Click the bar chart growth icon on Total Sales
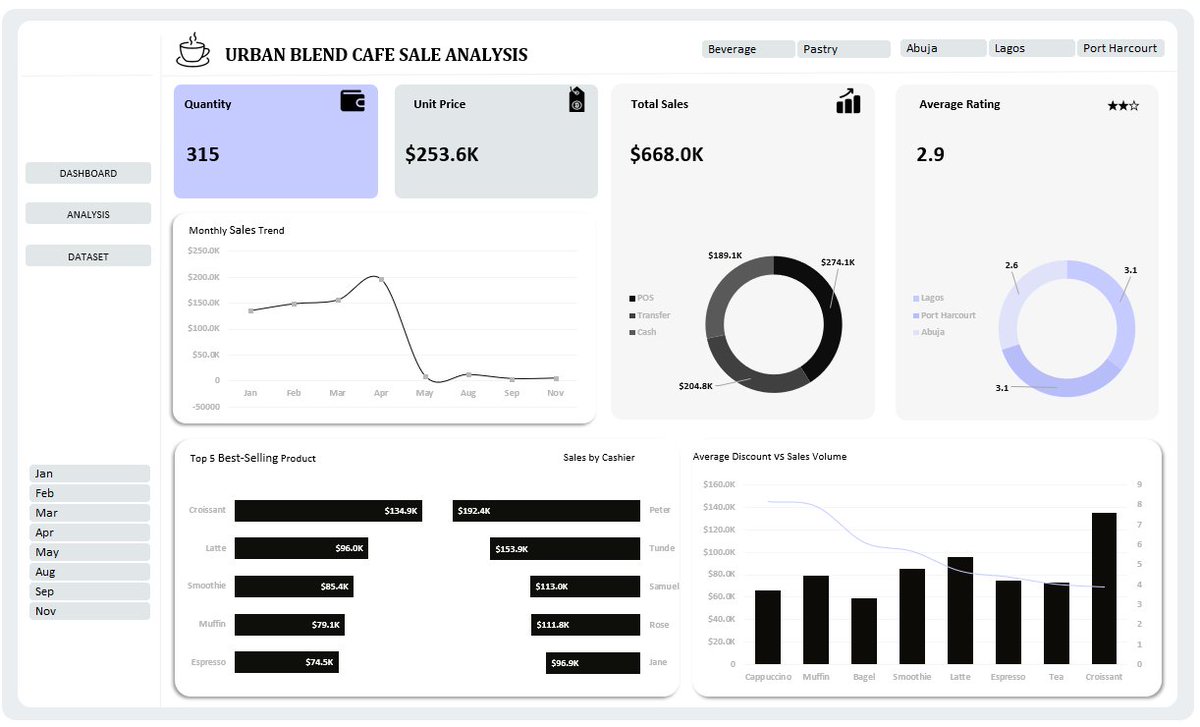The width and height of the screenshot is (1200, 727). 848,101
